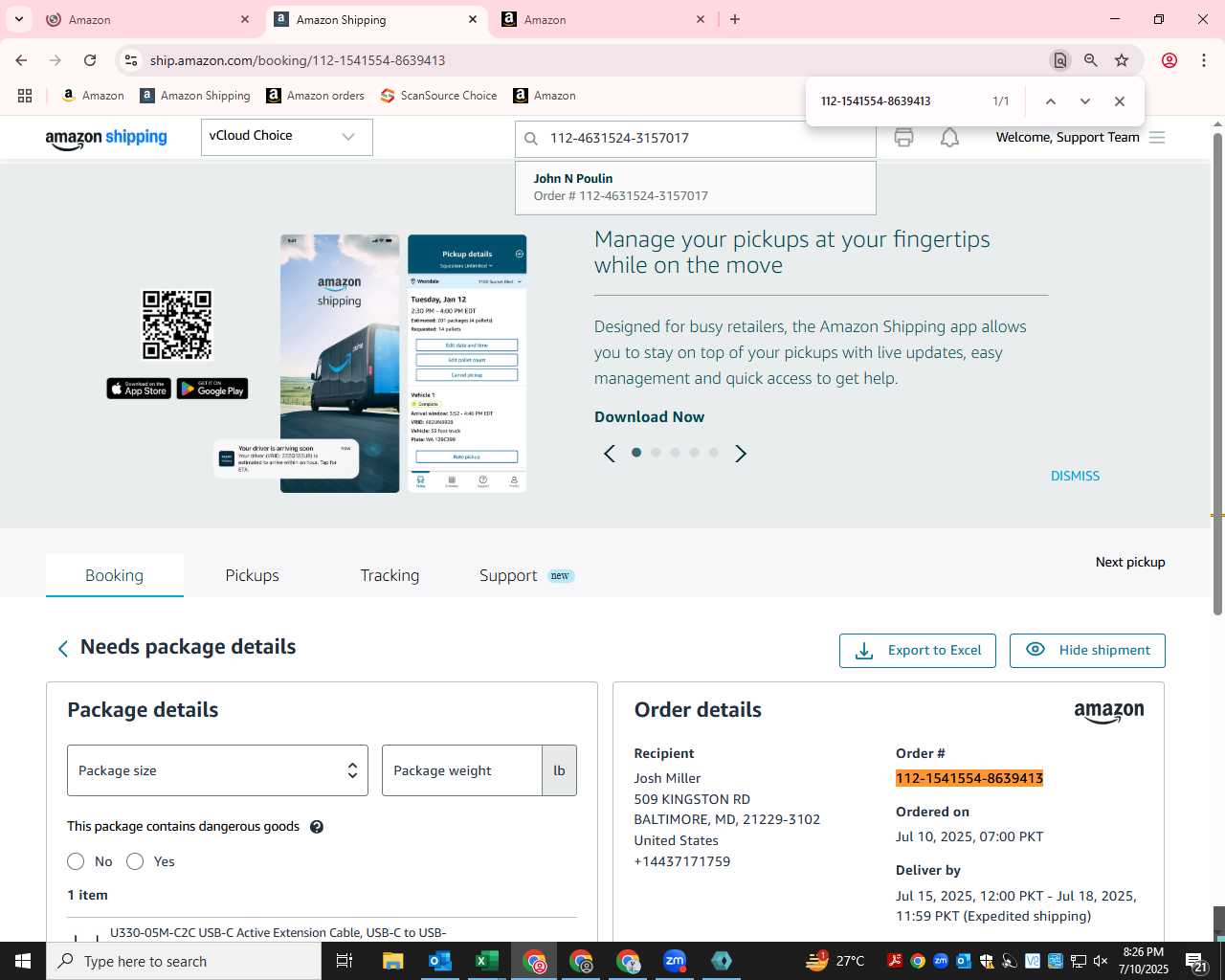The height and width of the screenshot is (980, 1225).
Task: Show the previous banner slide with left chevron
Action: click(x=610, y=454)
